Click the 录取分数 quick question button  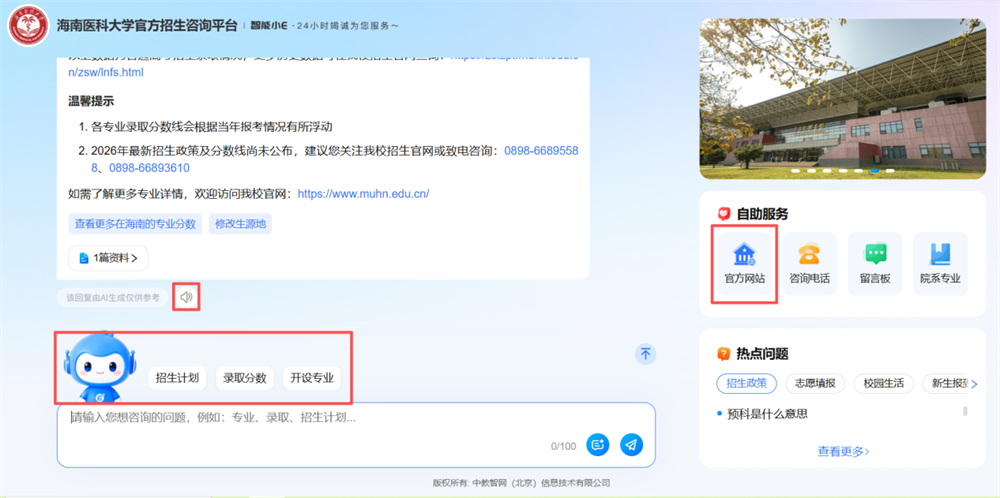point(245,378)
